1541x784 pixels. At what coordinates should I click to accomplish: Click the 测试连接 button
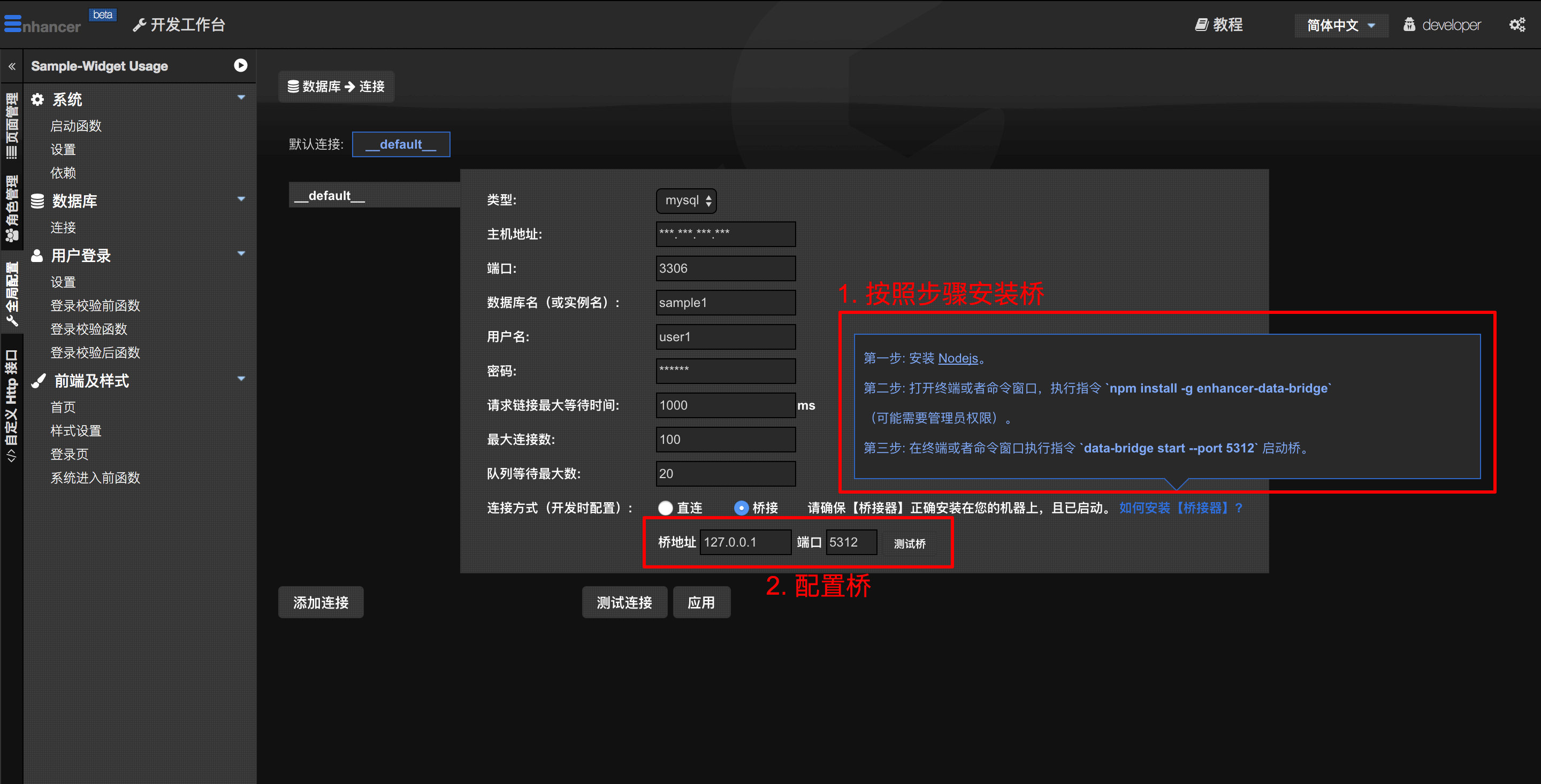coord(624,602)
